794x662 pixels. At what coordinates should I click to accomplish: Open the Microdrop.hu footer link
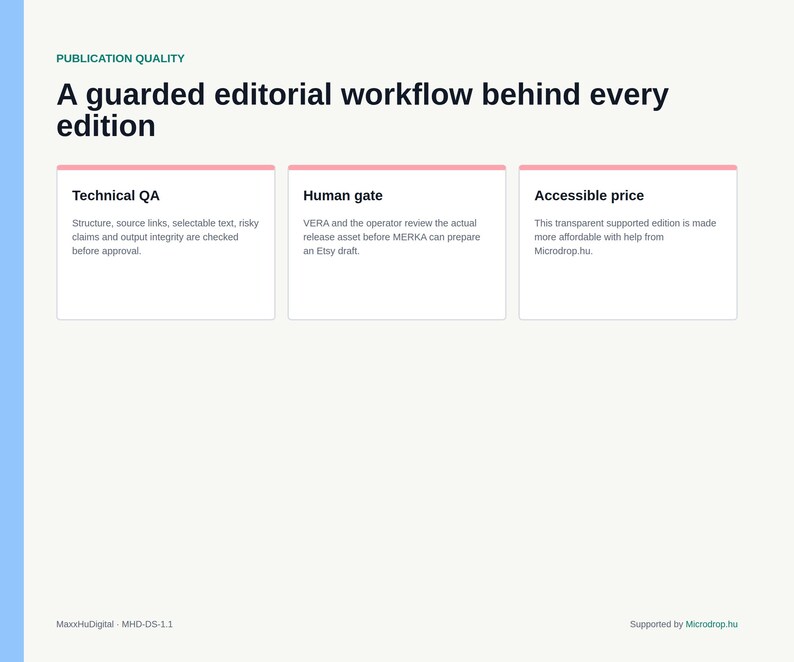click(711, 624)
